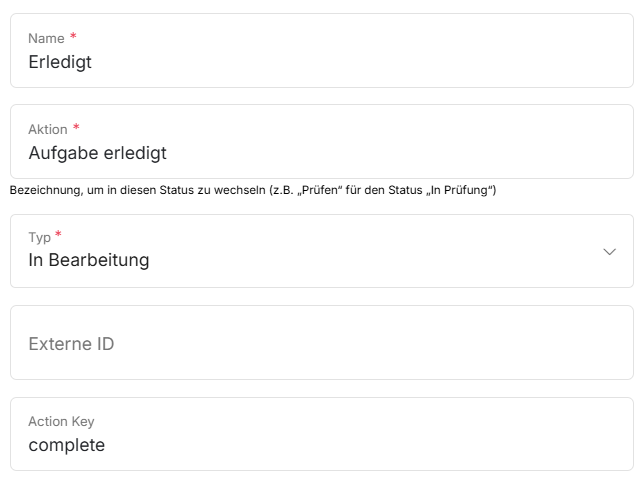This screenshot has width=641, height=479.
Task: Click the red asterisk beside Aktion
Action: tap(77, 128)
